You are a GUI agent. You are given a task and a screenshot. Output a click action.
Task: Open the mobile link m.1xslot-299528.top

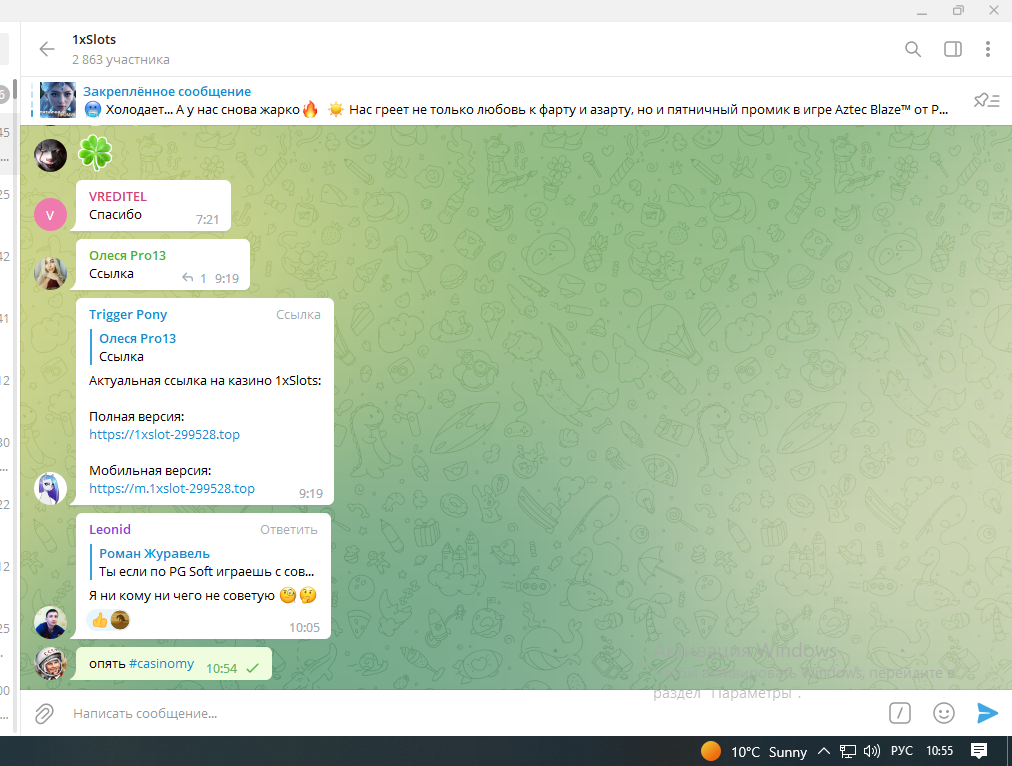pyautogui.click(x=172, y=489)
